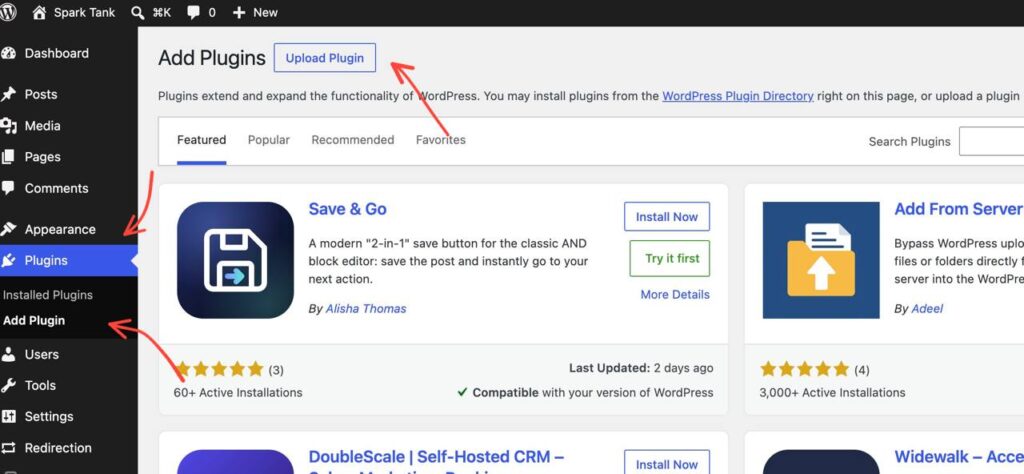Select Add Plugin submenu item
Image resolution: width=1024 pixels, height=474 pixels.
(x=34, y=321)
